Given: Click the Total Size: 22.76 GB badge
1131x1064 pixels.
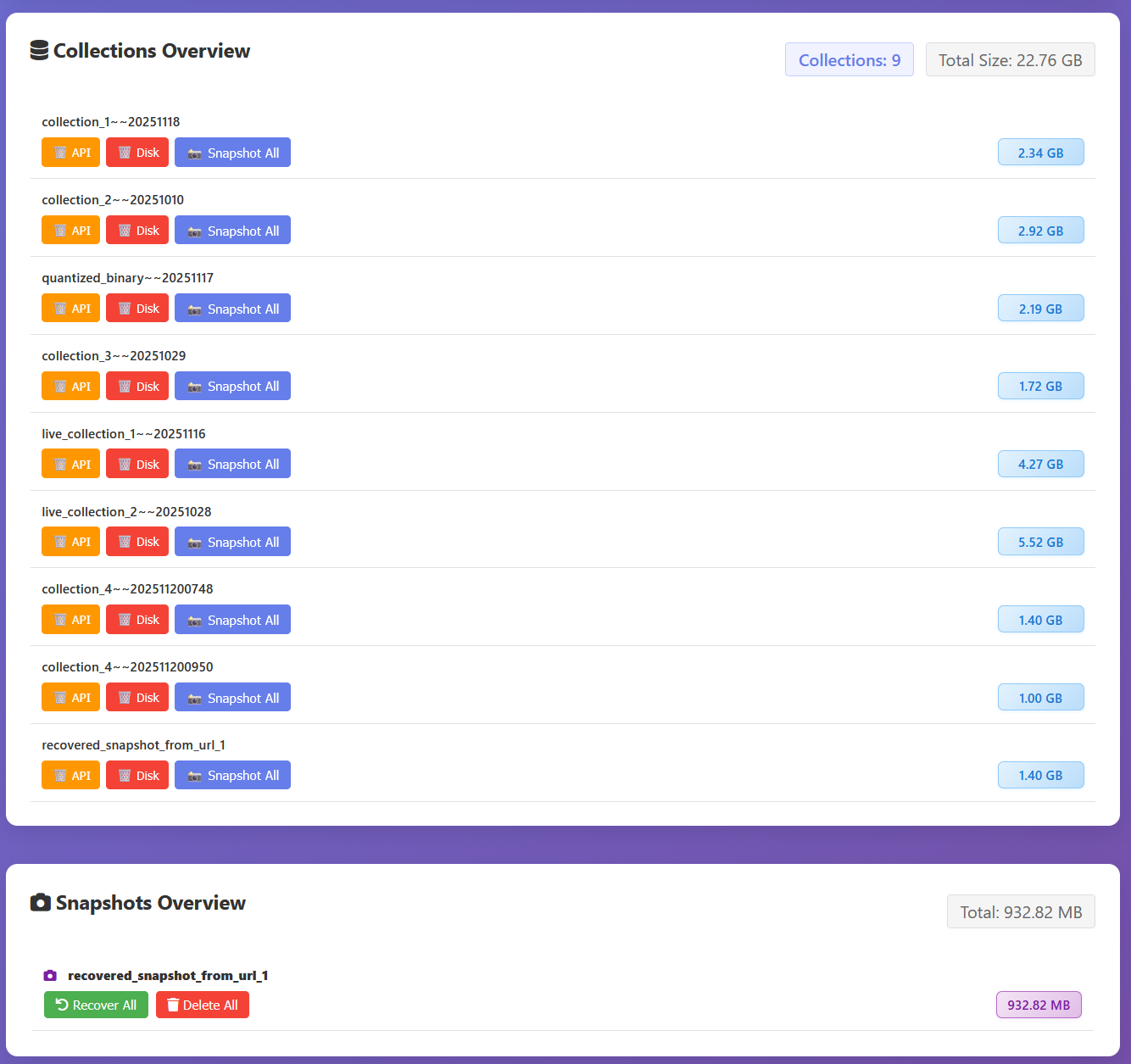Looking at the screenshot, I should pyautogui.click(x=1010, y=60).
